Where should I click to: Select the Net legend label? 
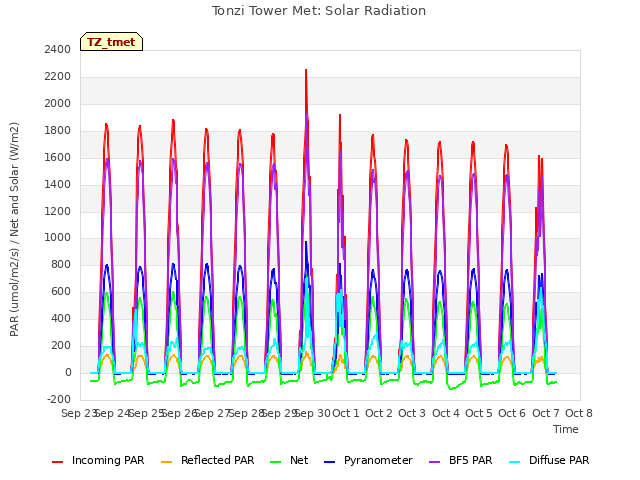click(x=299, y=460)
